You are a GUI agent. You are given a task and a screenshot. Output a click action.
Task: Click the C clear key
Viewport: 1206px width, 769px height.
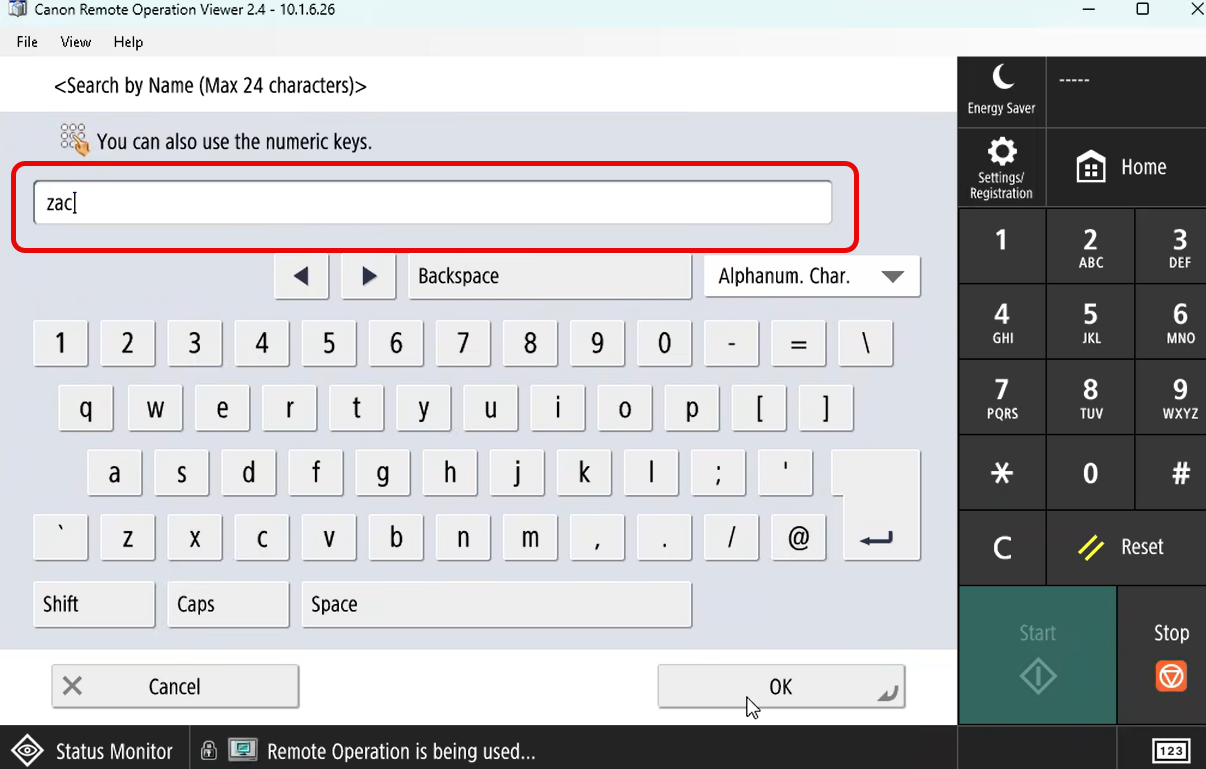coord(1002,547)
